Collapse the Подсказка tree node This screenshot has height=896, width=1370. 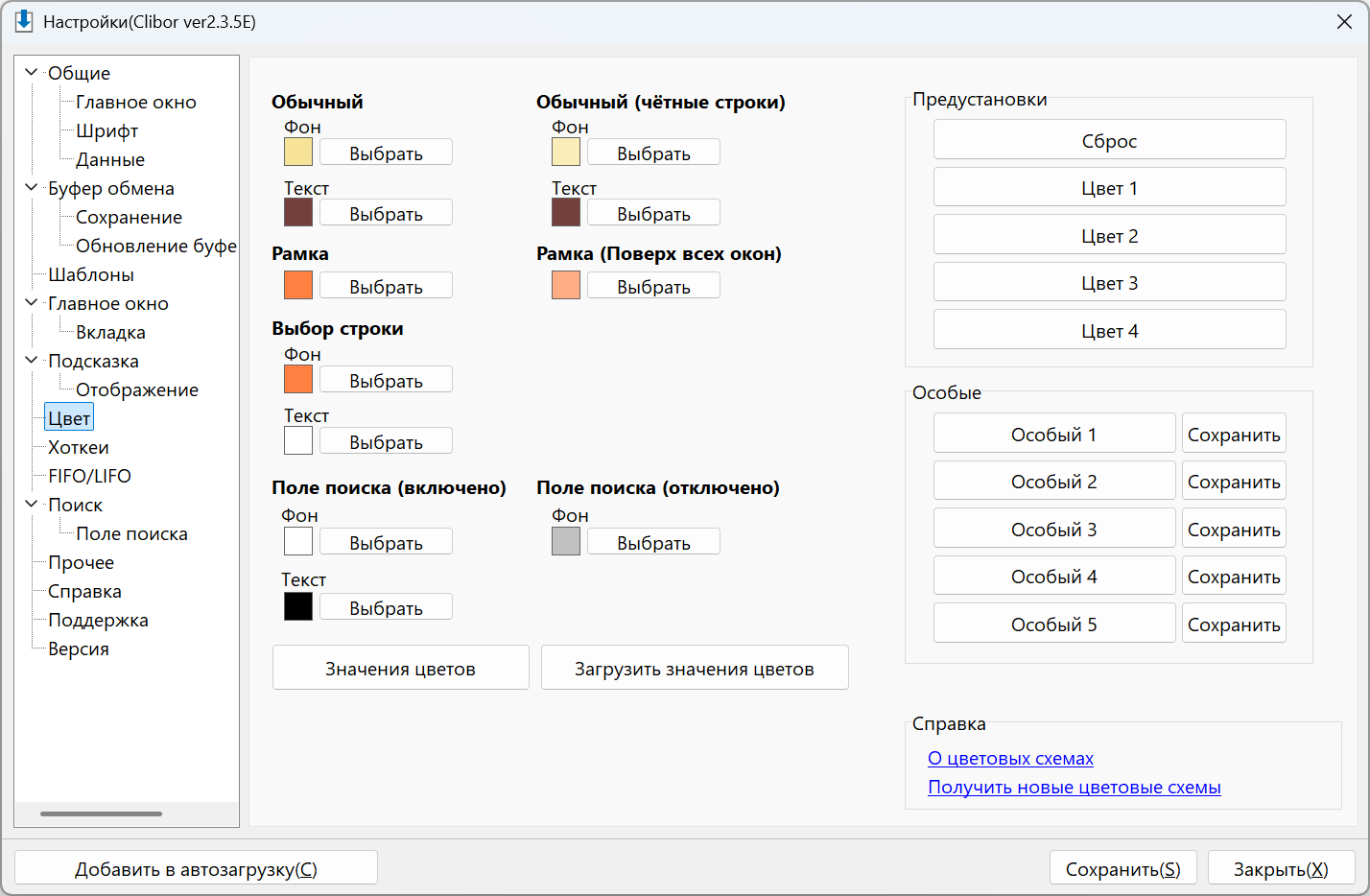click(32, 361)
